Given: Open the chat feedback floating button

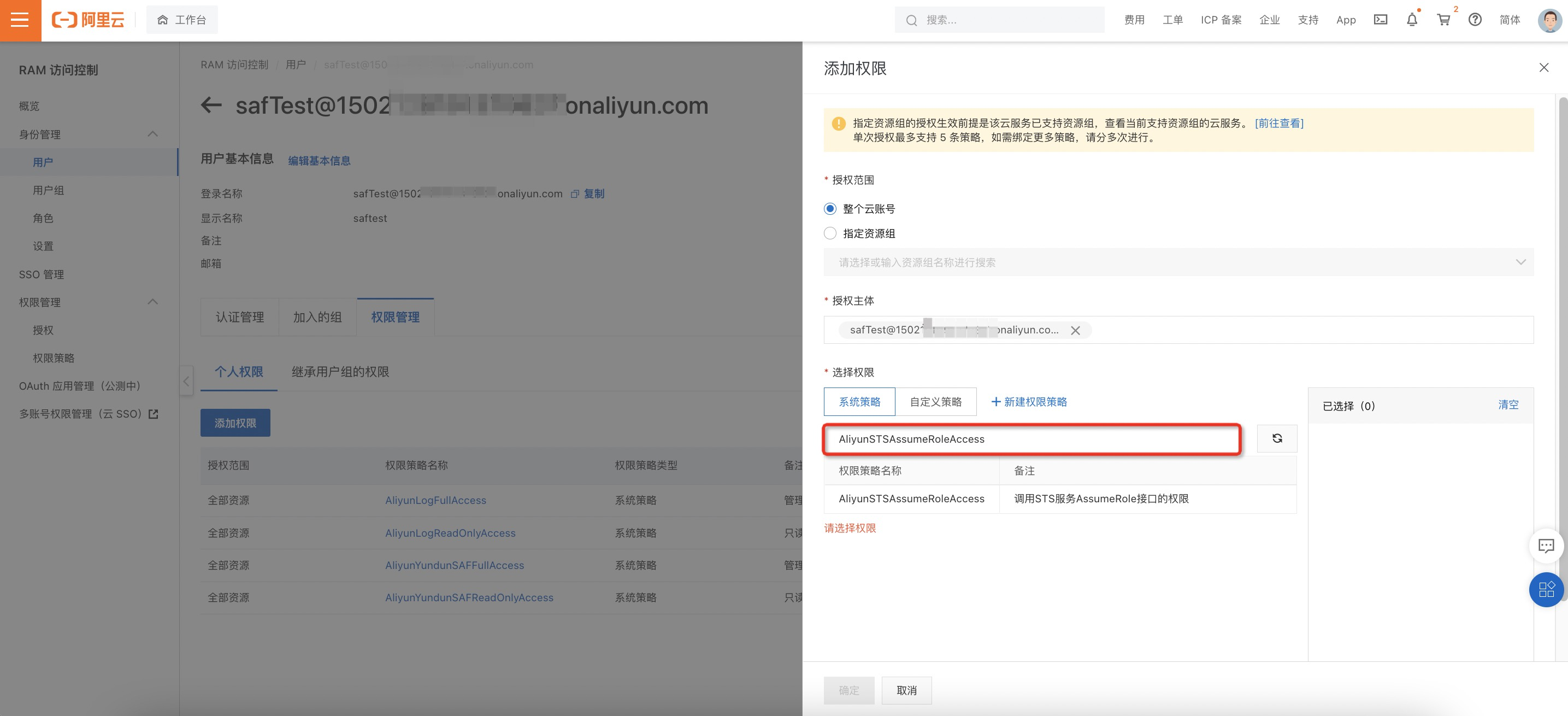Looking at the screenshot, I should 1546,545.
